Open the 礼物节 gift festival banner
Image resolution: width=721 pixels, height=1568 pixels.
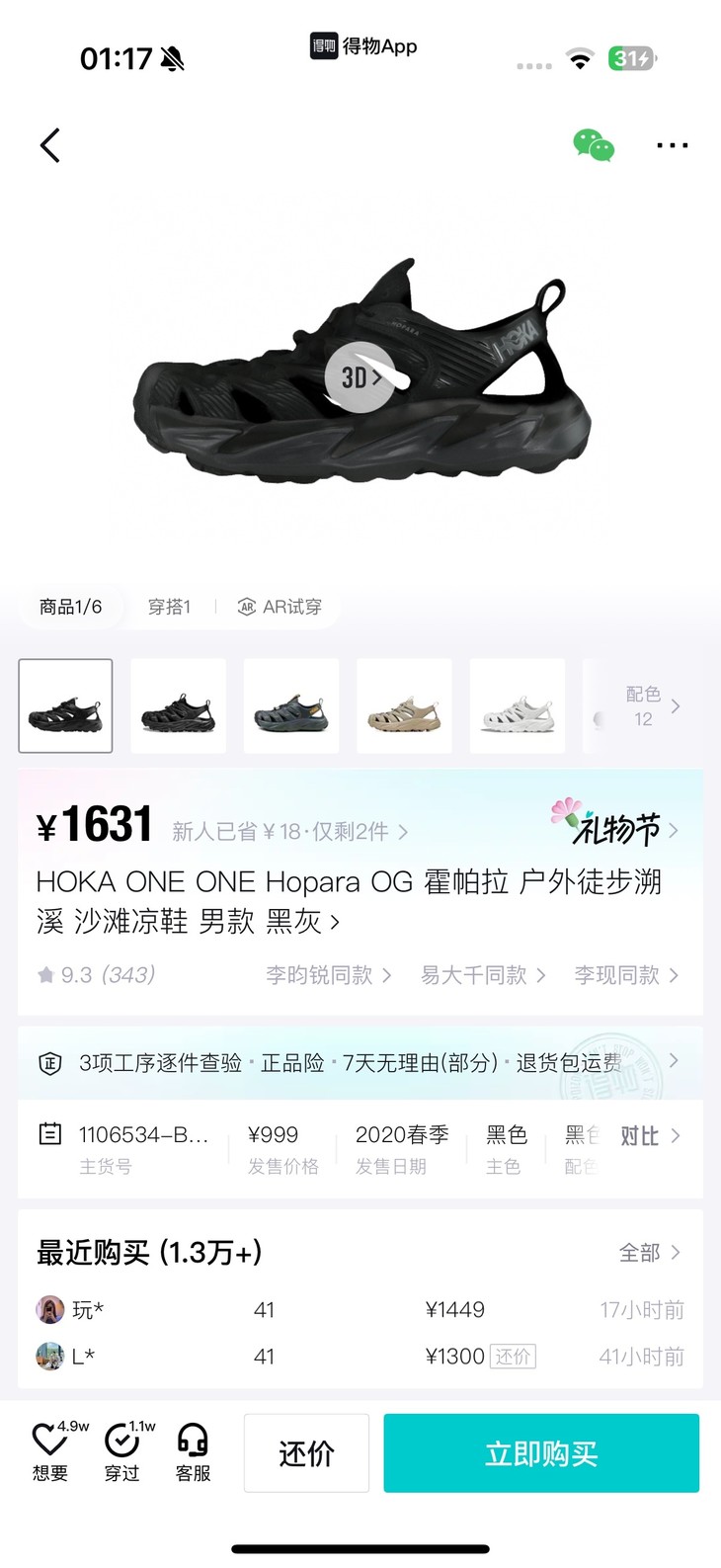[614, 825]
